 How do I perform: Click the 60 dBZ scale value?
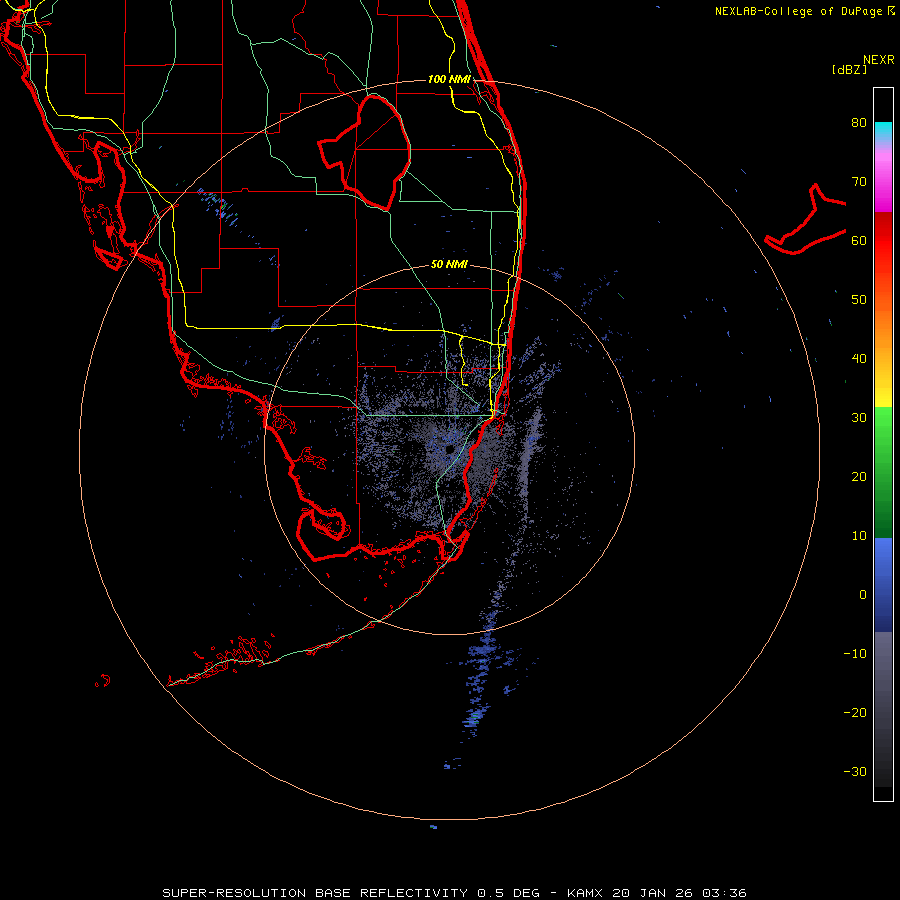[x=859, y=240]
